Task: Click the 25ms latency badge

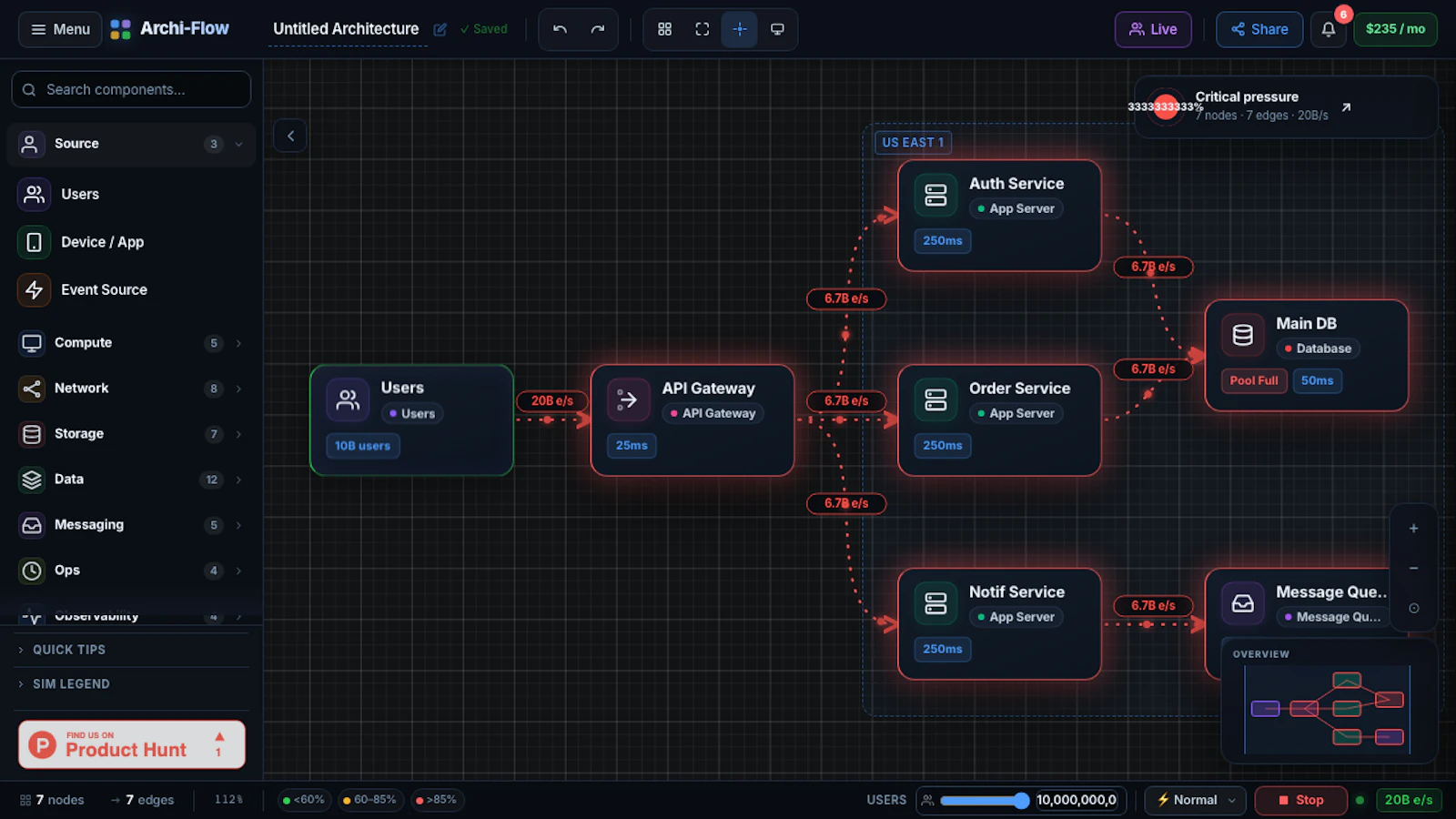Action: [x=632, y=446]
